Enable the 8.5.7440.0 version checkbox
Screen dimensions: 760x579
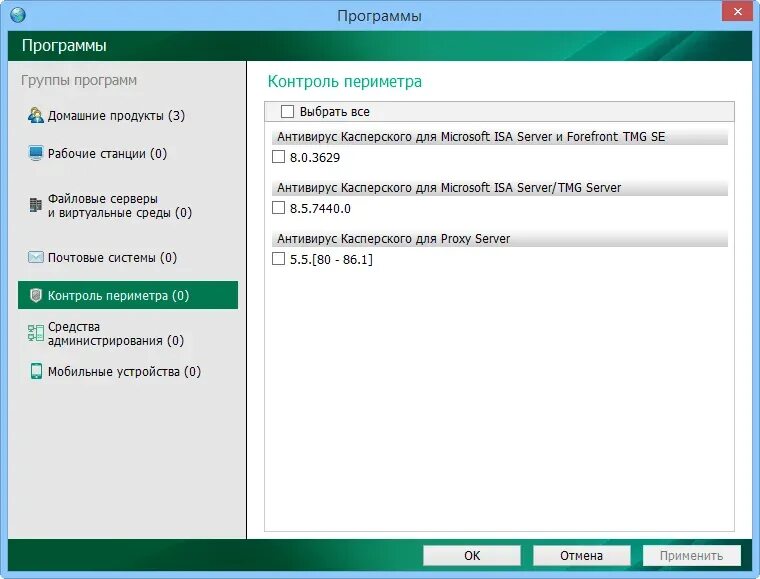(x=278, y=208)
